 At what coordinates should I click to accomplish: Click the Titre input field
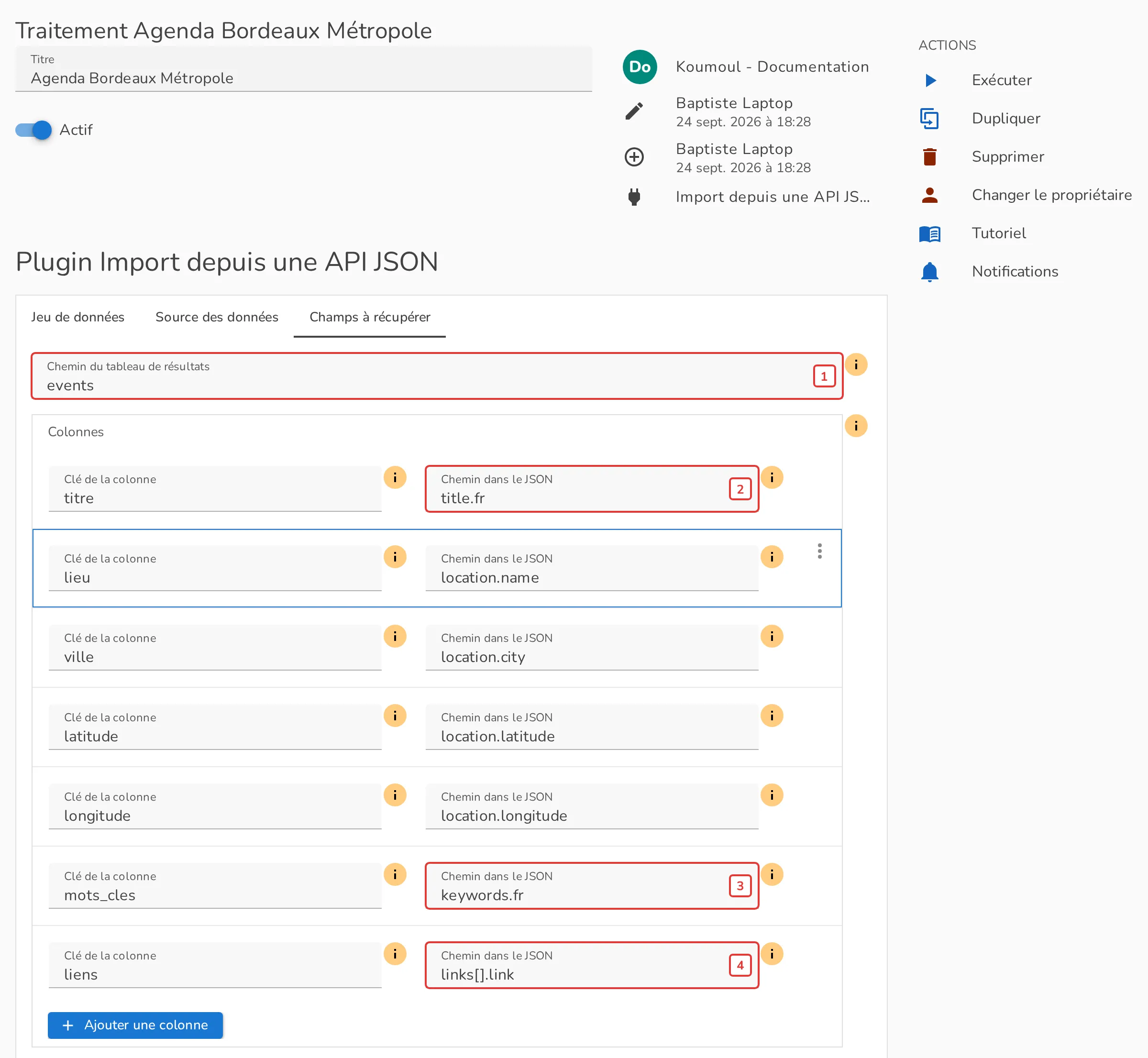303,69
